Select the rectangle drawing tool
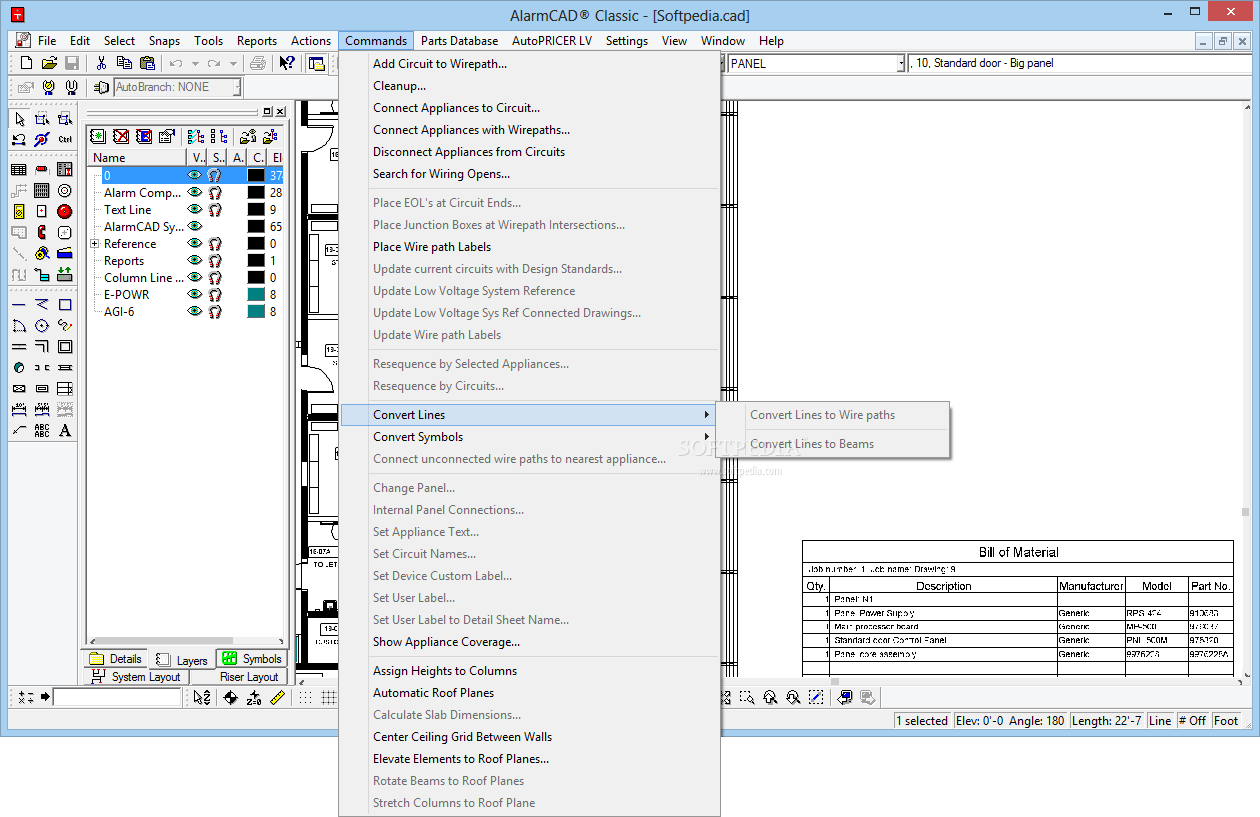This screenshot has height=817, width=1260. [64, 304]
